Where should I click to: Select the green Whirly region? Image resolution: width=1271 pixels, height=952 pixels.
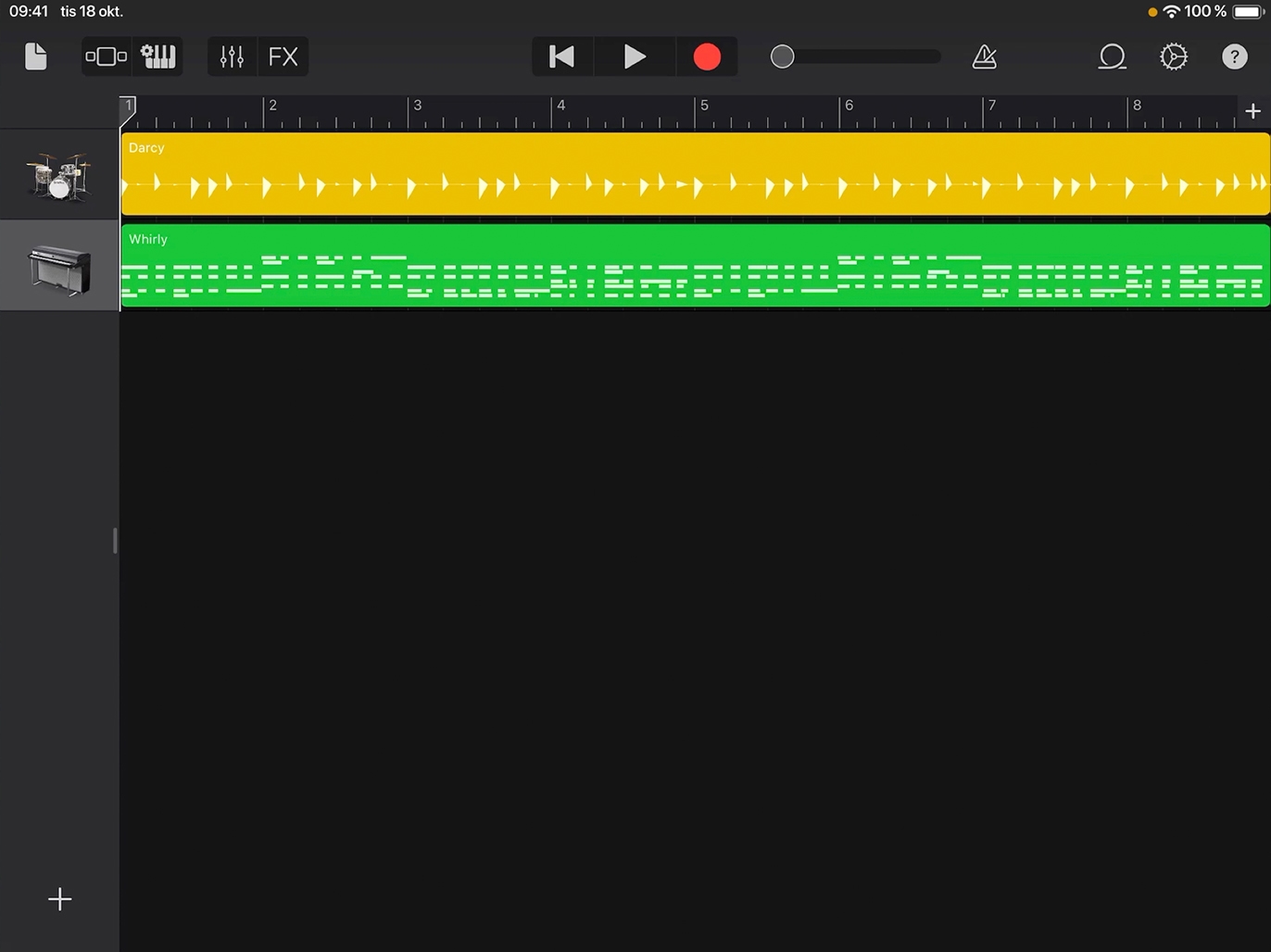coord(696,266)
